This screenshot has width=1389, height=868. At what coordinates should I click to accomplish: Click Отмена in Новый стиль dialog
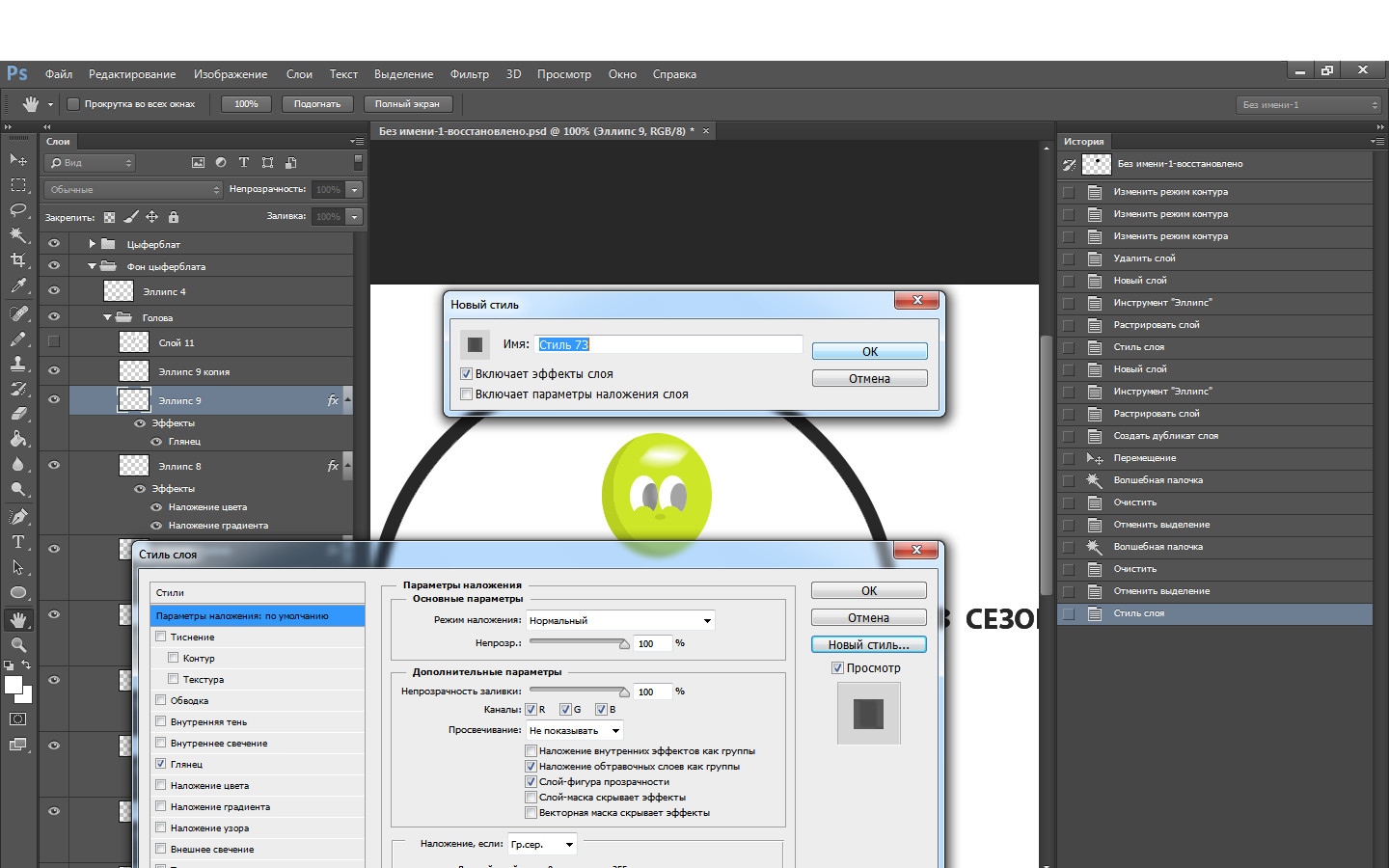click(870, 379)
